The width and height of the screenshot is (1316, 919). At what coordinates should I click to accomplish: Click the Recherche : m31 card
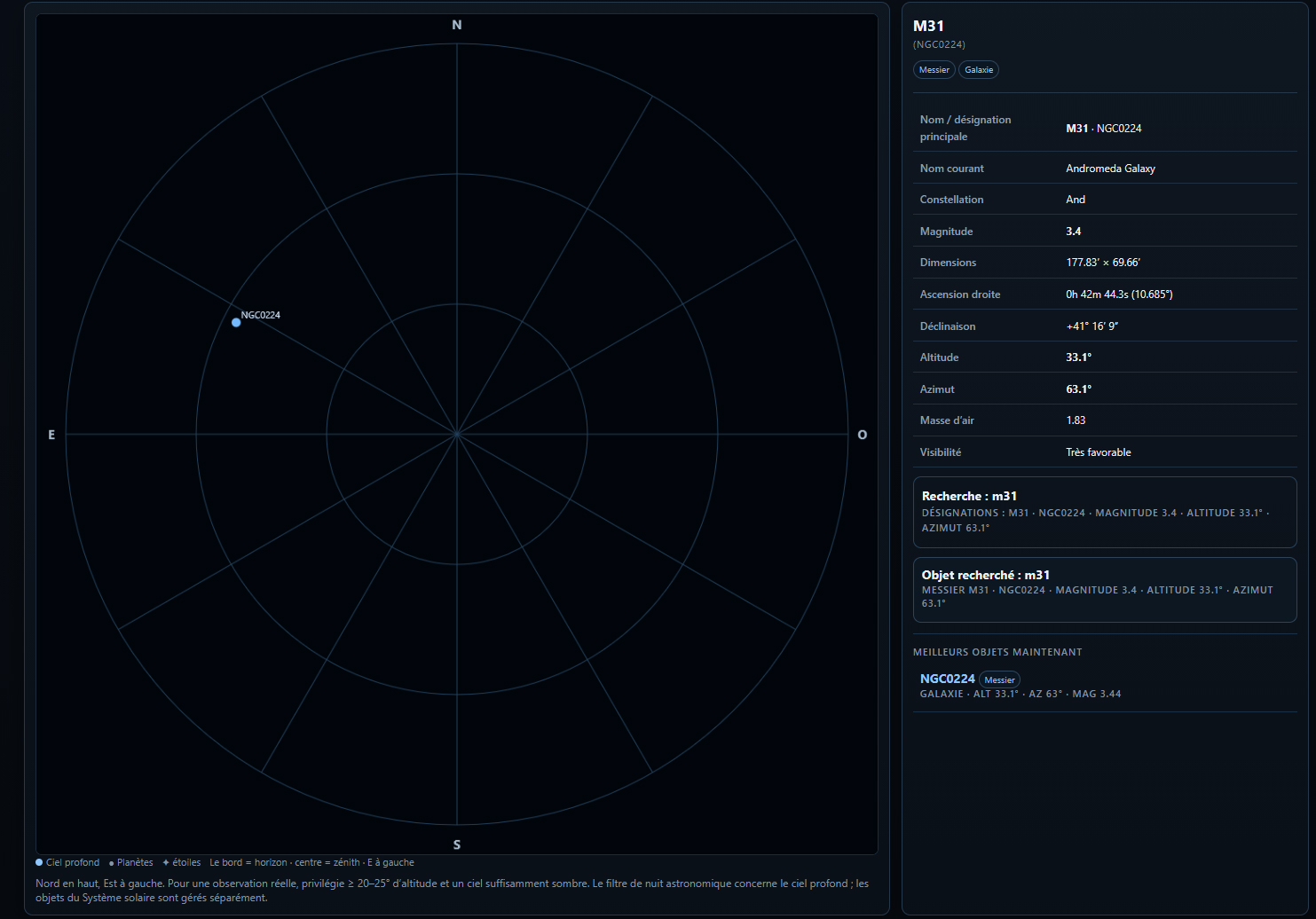pos(1105,512)
